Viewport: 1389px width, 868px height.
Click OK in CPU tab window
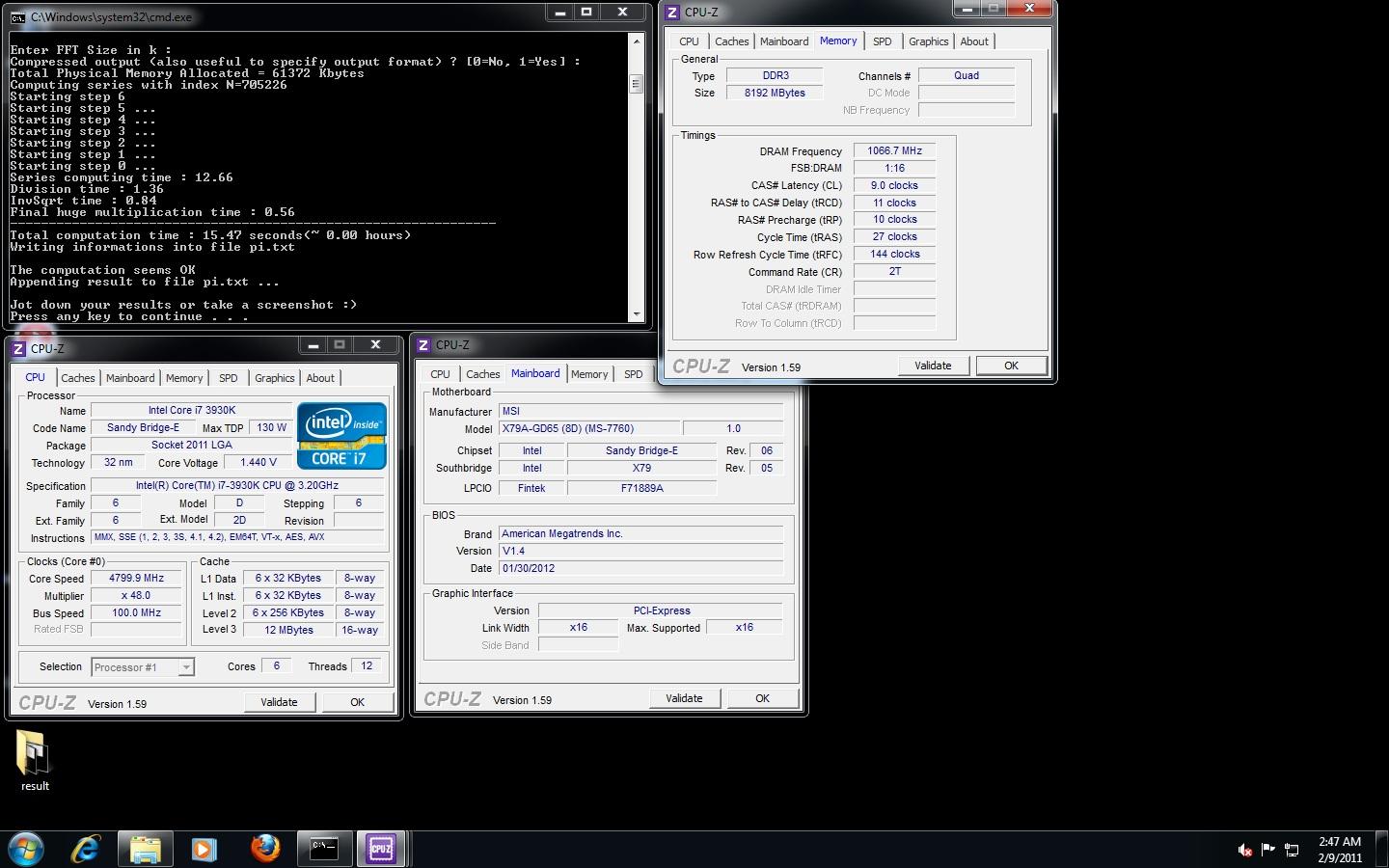tap(357, 702)
